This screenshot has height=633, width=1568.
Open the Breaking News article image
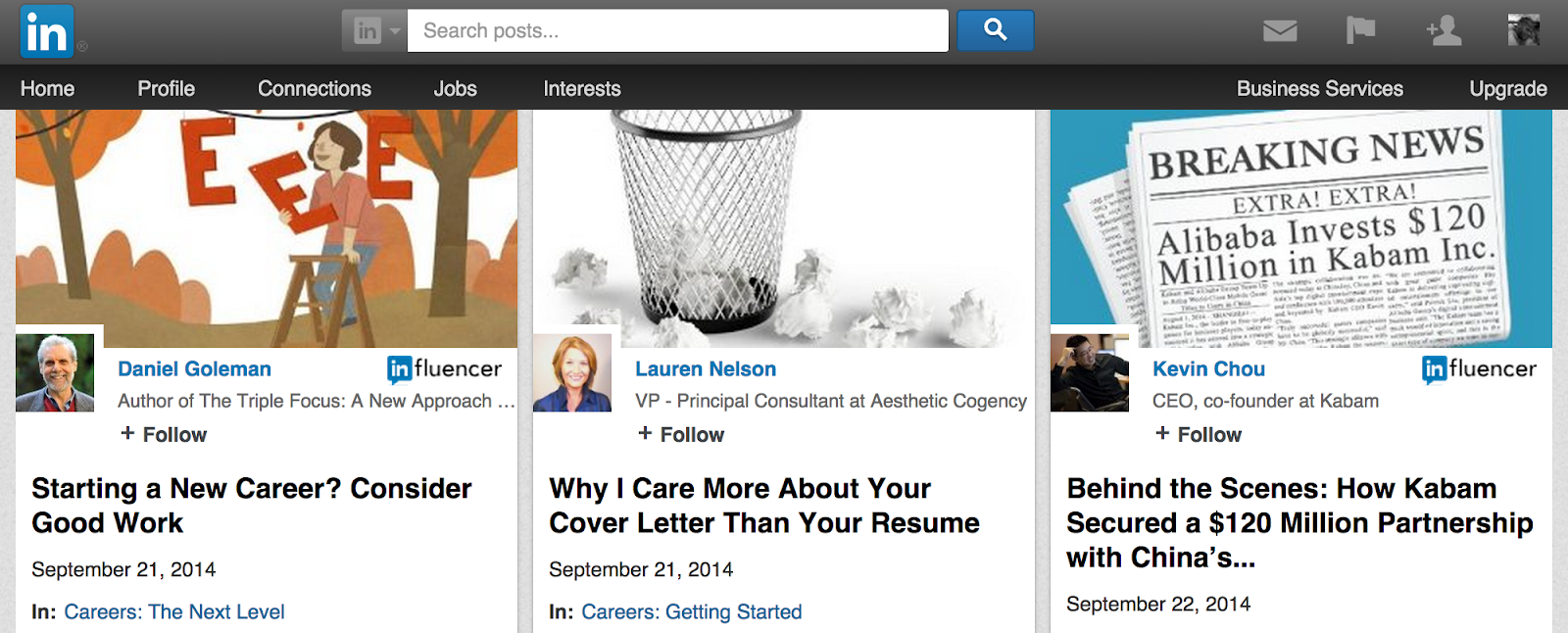1301,228
